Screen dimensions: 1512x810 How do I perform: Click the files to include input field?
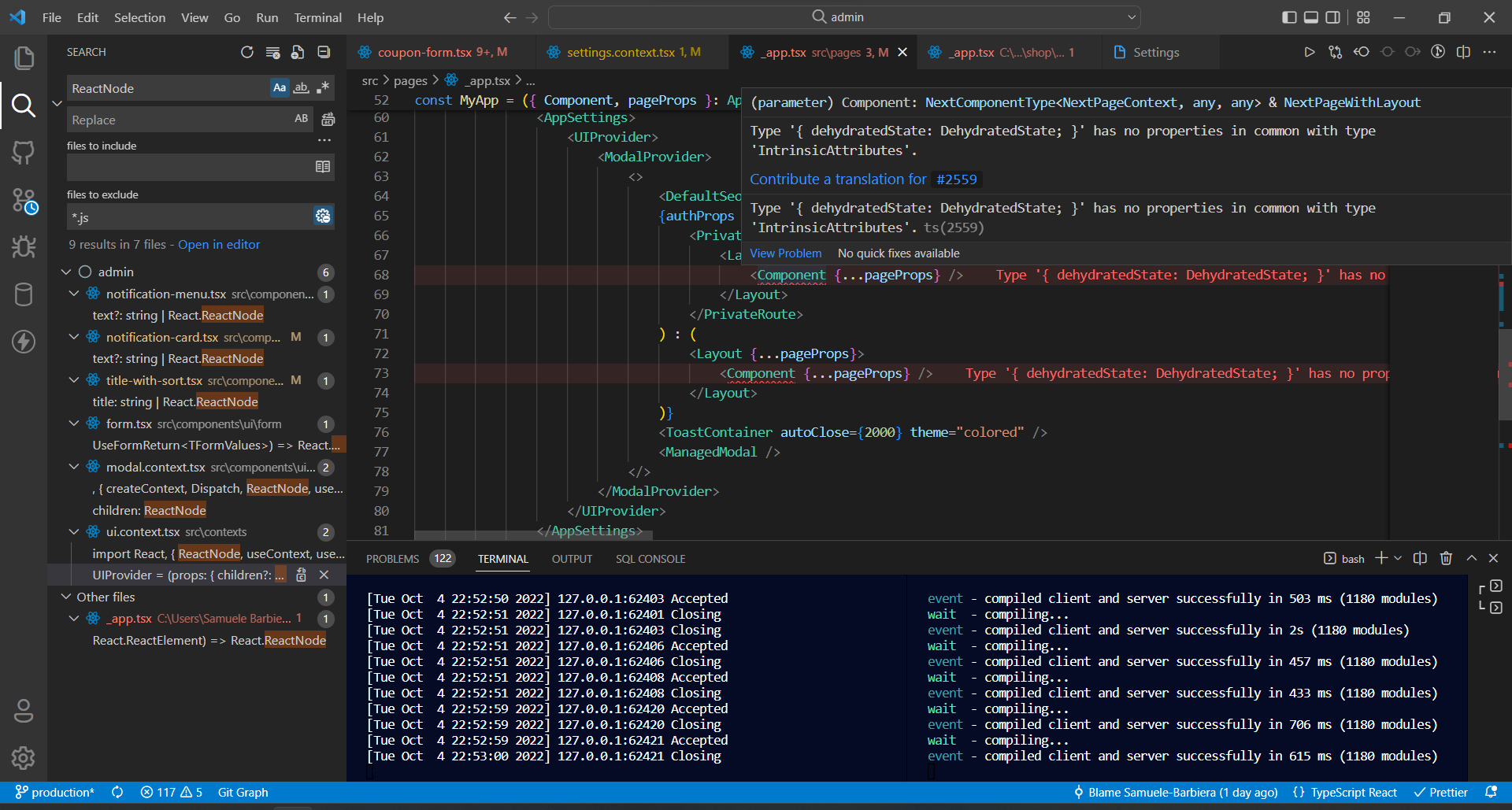click(x=189, y=167)
